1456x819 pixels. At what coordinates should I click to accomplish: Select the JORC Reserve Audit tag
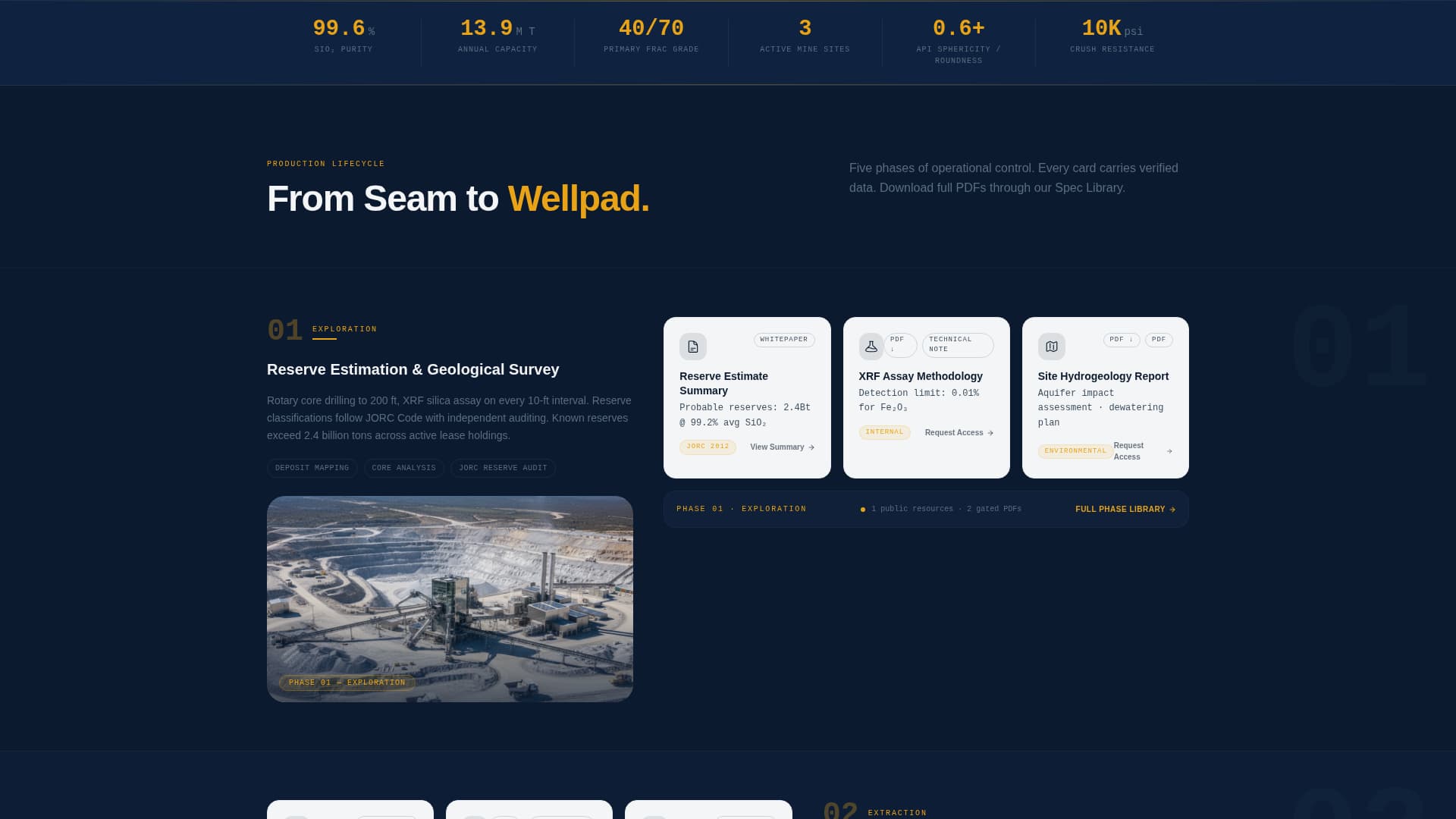click(x=503, y=468)
